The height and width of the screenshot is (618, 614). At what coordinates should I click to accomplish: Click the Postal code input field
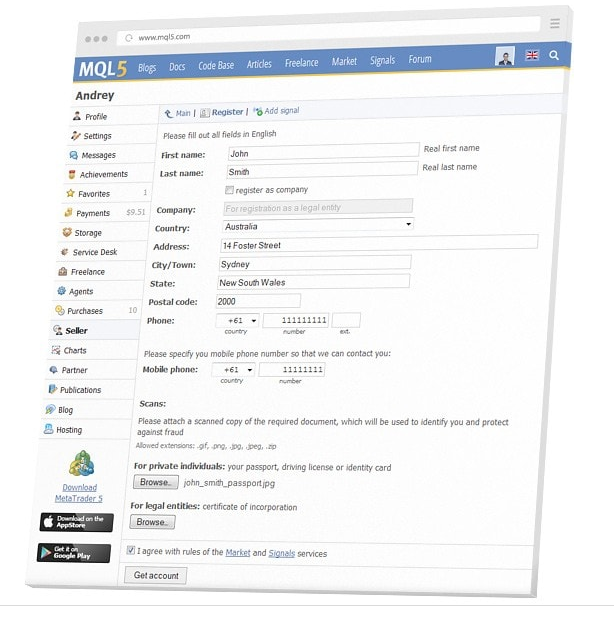[x=259, y=301]
